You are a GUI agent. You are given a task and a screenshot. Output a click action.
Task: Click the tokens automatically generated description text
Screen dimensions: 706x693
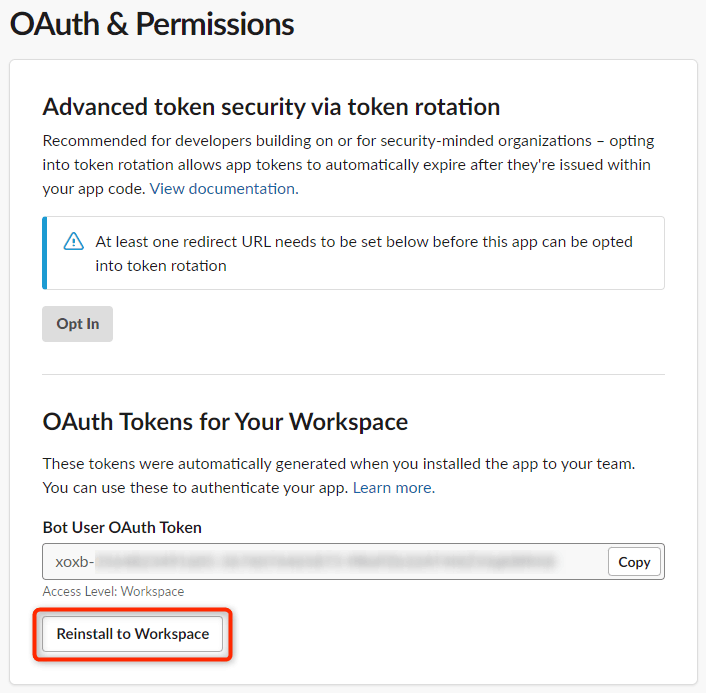pyautogui.click(x=339, y=476)
